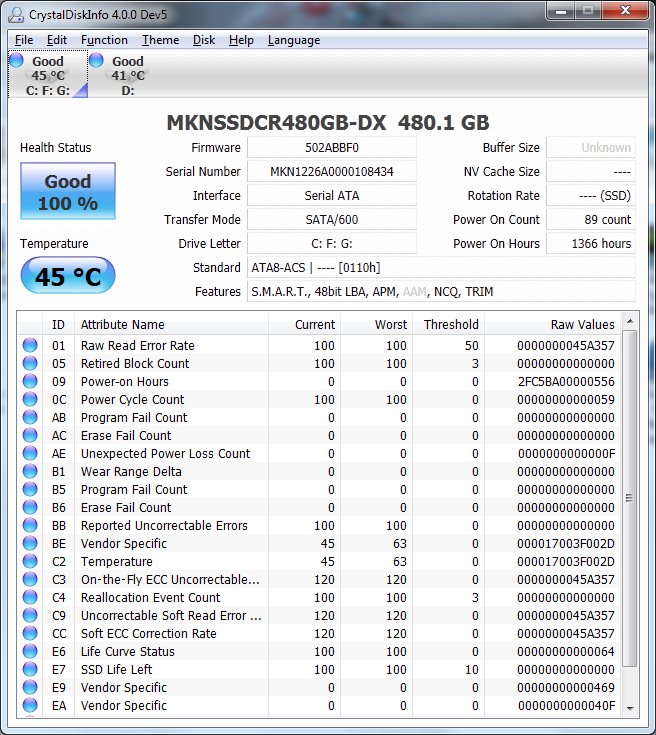The image size is (656, 735).
Task: Click the status orb for Power-on Hours
Action: pyautogui.click(x=30, y=381)
